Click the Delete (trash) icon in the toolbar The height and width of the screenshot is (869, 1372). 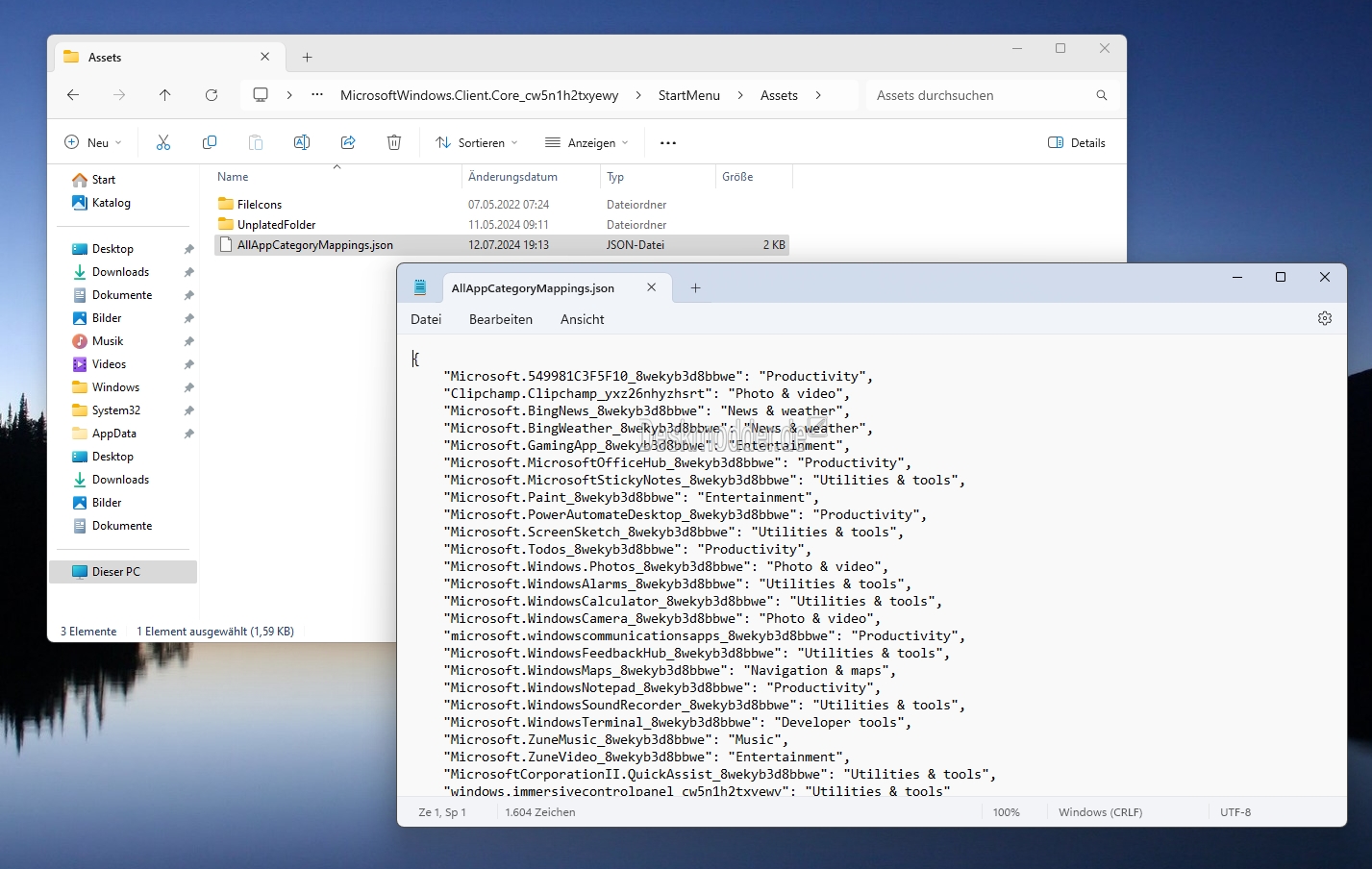coord(393,141)
